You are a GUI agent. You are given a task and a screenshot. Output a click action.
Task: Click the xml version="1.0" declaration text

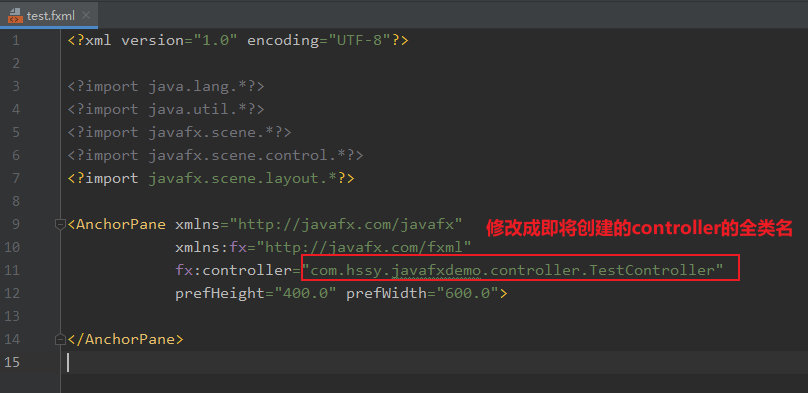(x=161, y=40)
